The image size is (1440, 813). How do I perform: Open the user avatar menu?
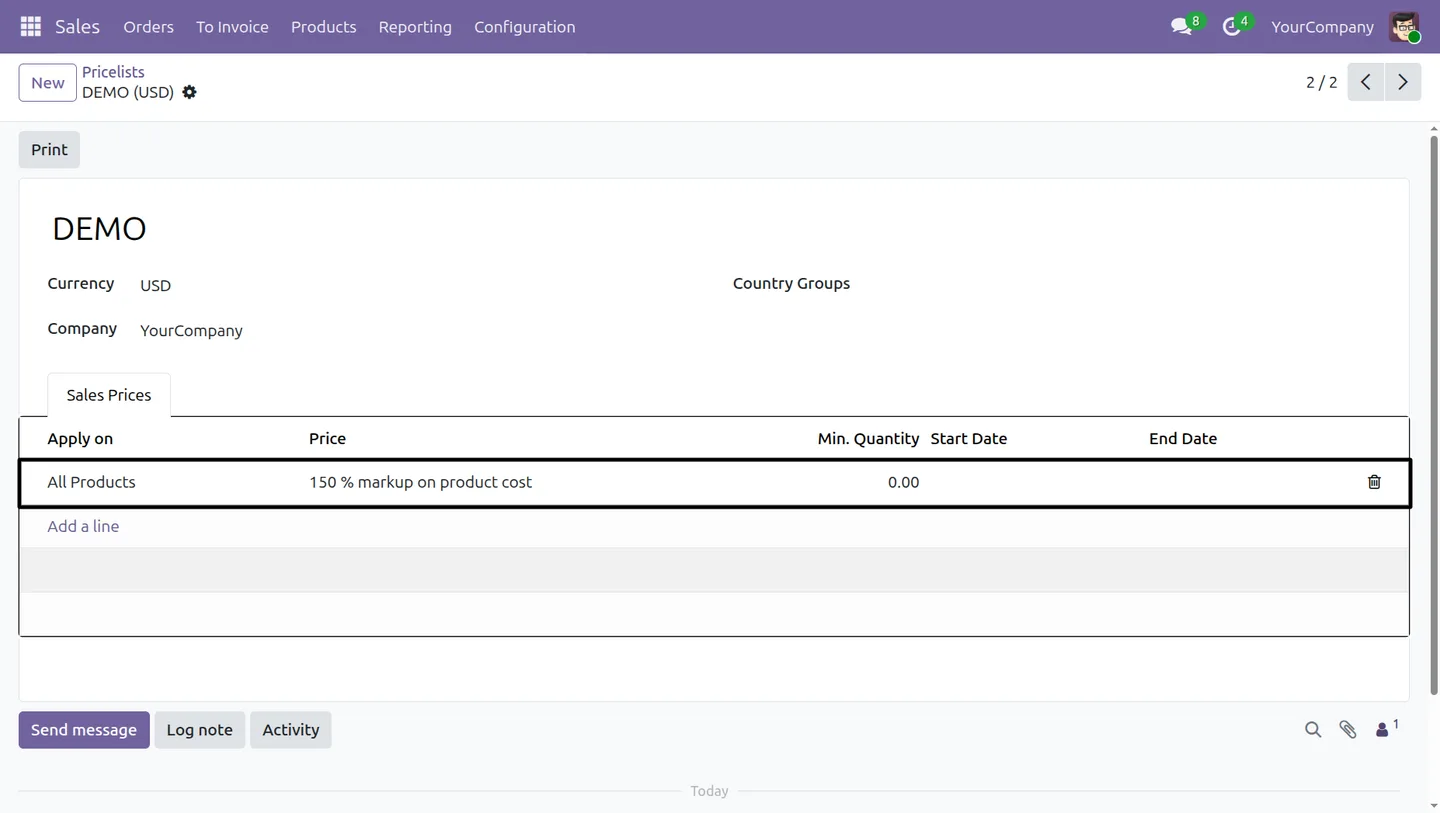click(1404, 27)
